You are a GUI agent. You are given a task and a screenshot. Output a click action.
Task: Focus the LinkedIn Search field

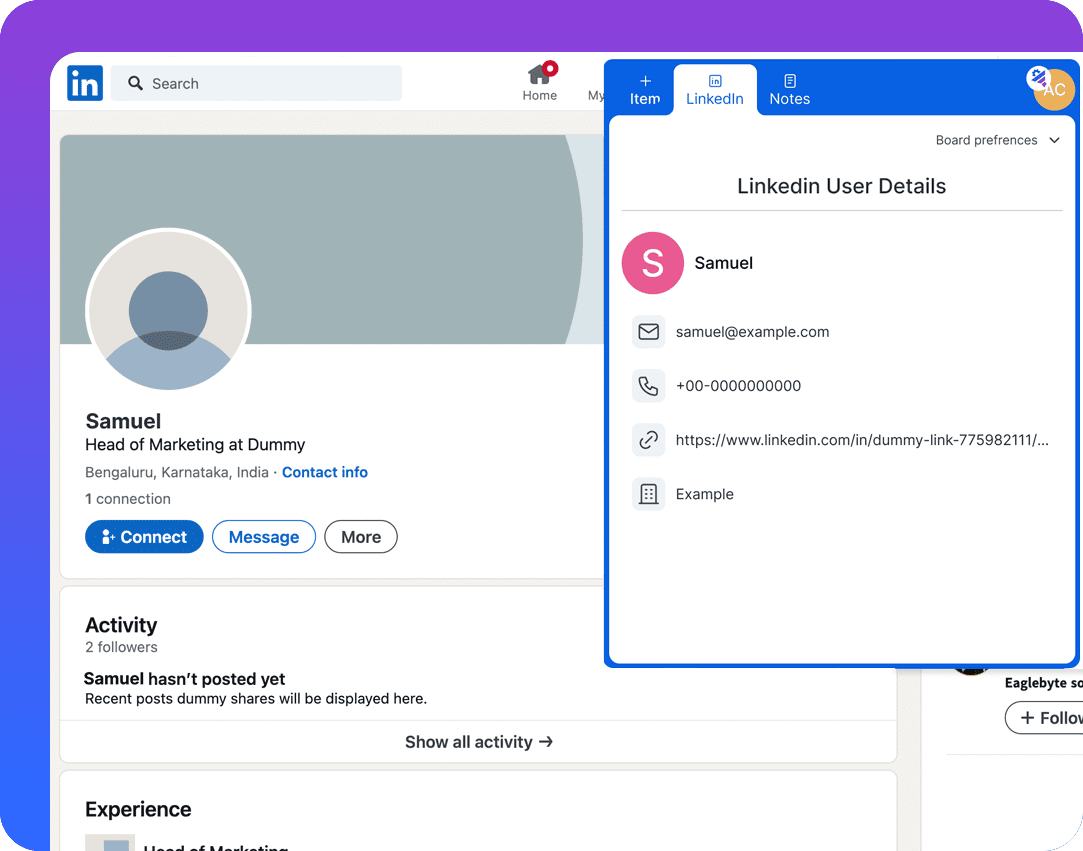point(256,84)
